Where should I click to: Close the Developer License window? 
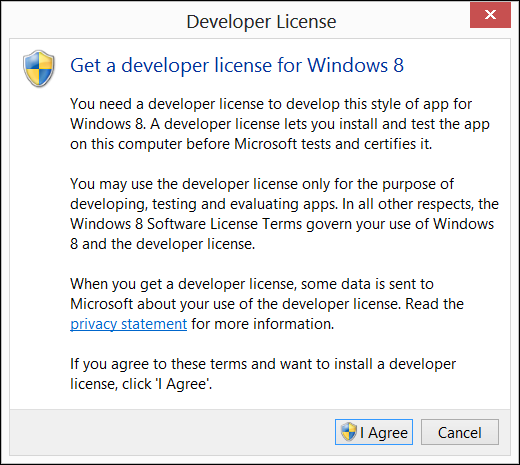tap(490, 15)
